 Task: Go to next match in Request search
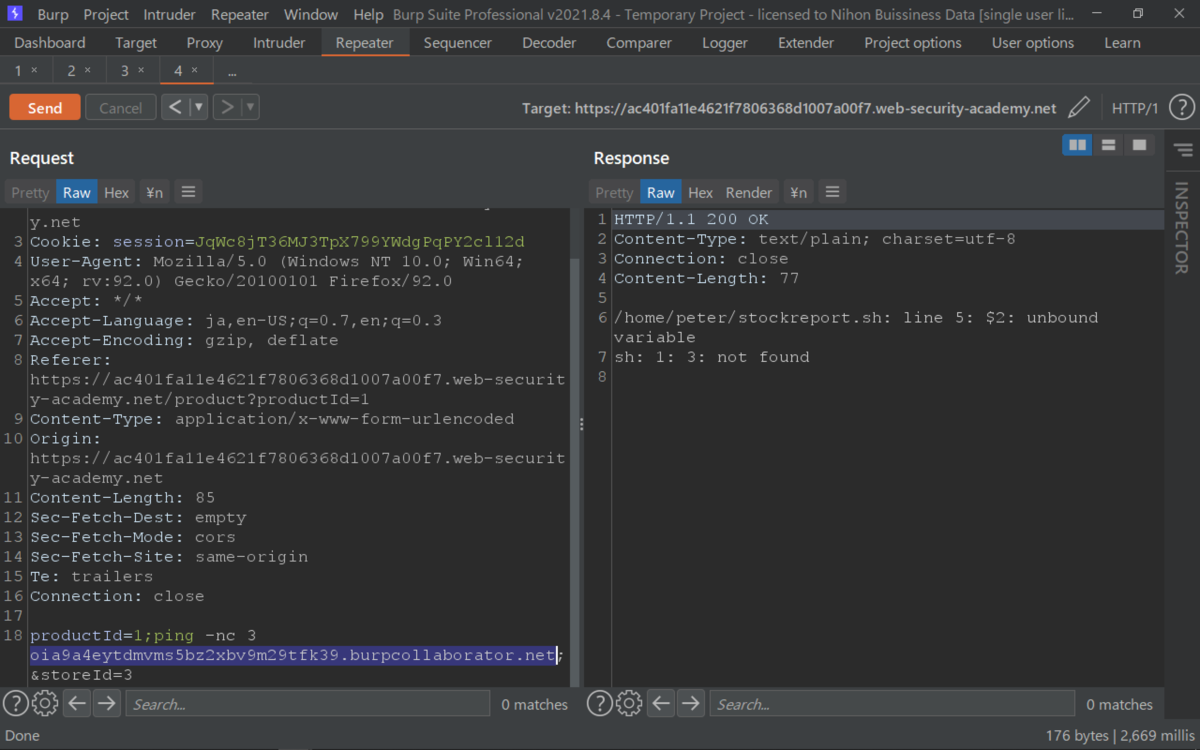point(106,704)
